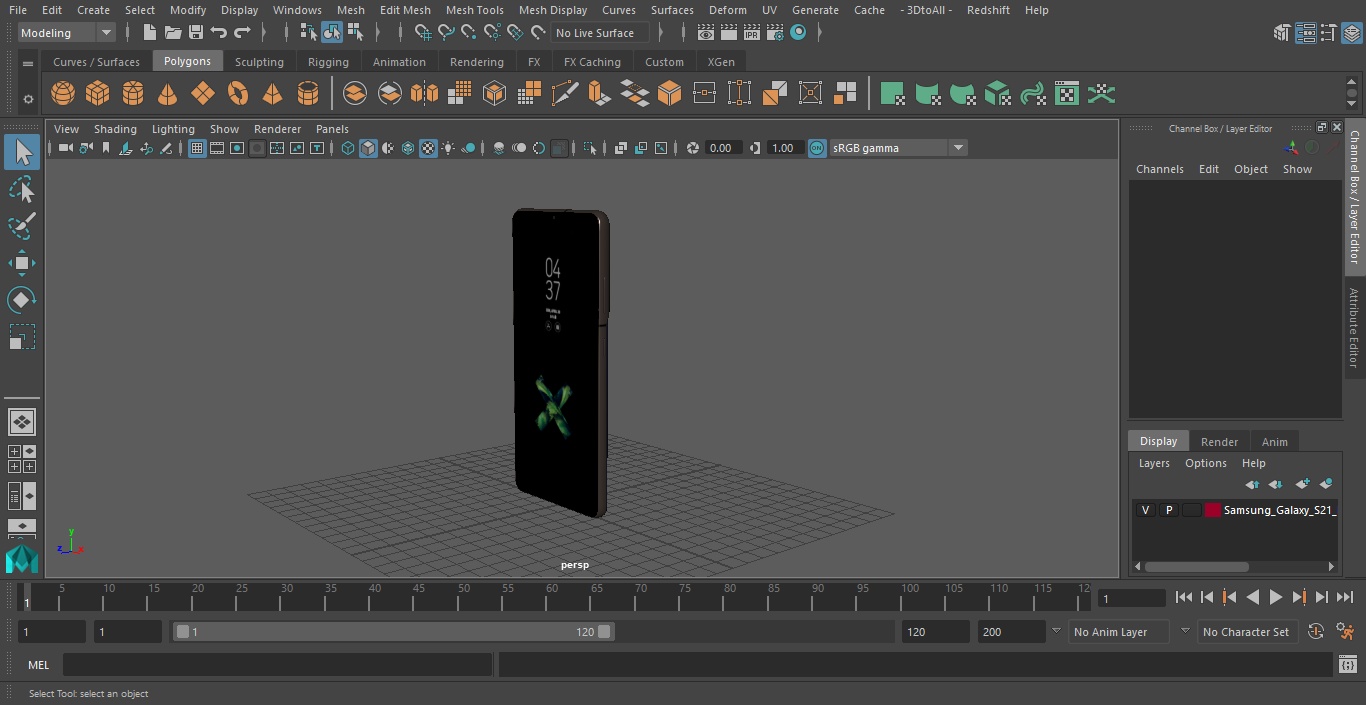Activate the Paint selection tool
The width and height of the screenshot is (1366, 705).
22,226
